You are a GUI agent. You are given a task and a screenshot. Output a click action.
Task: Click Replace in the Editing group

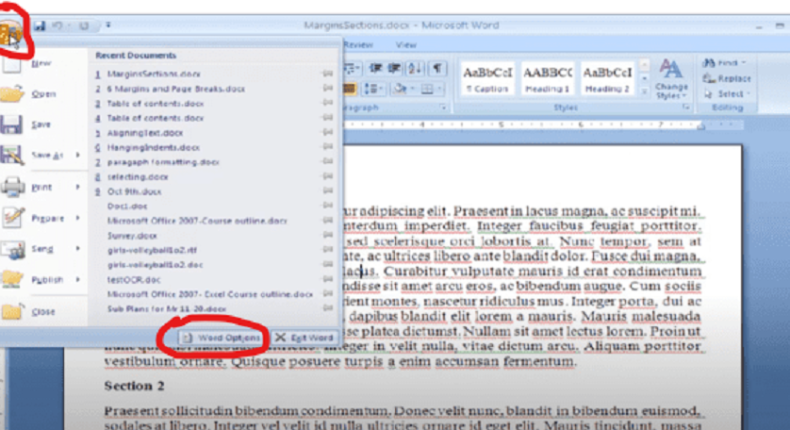727,79
